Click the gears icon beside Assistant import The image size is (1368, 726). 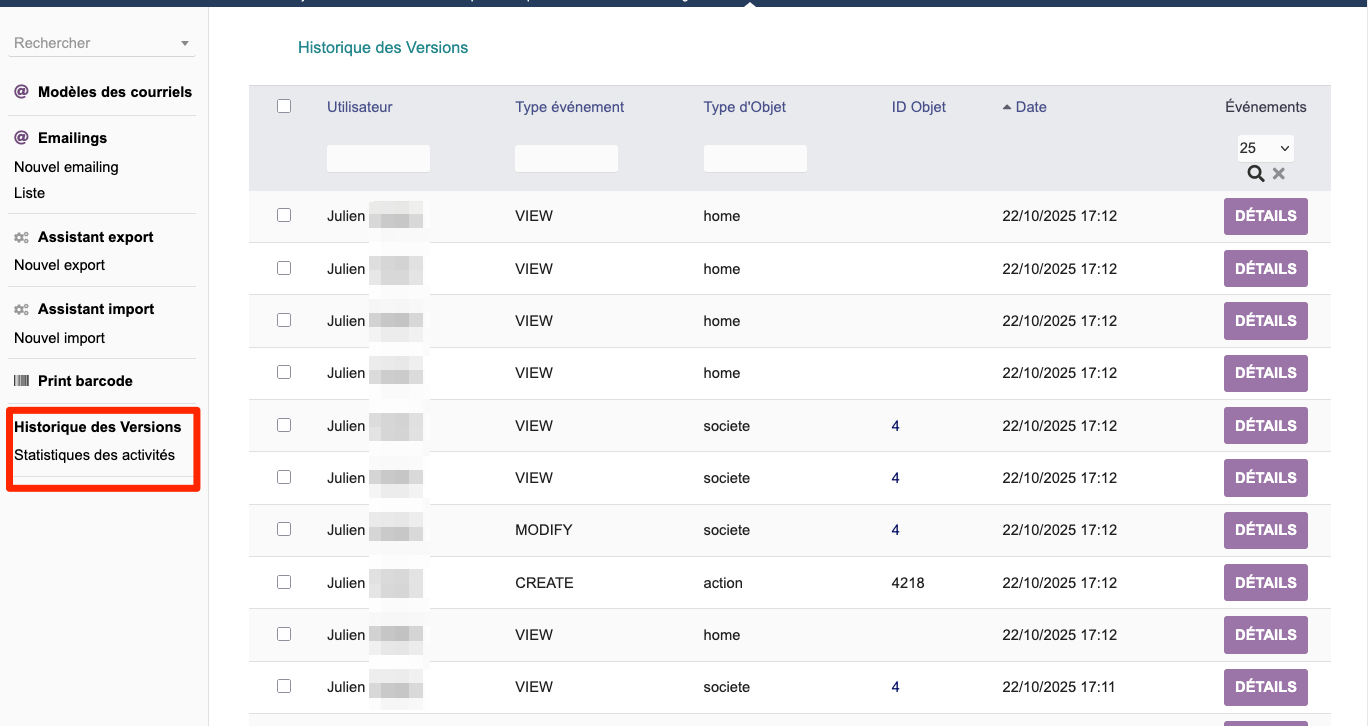pos(21,310)
